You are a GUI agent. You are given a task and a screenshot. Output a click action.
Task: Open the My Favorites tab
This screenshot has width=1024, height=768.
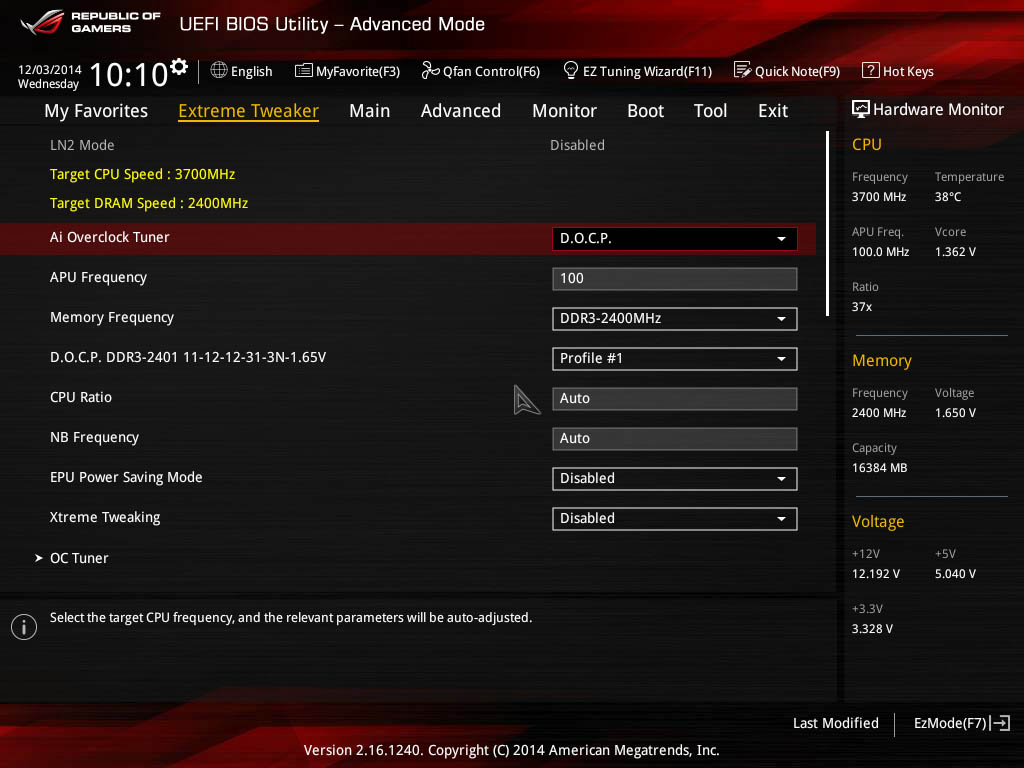[96, 111]
